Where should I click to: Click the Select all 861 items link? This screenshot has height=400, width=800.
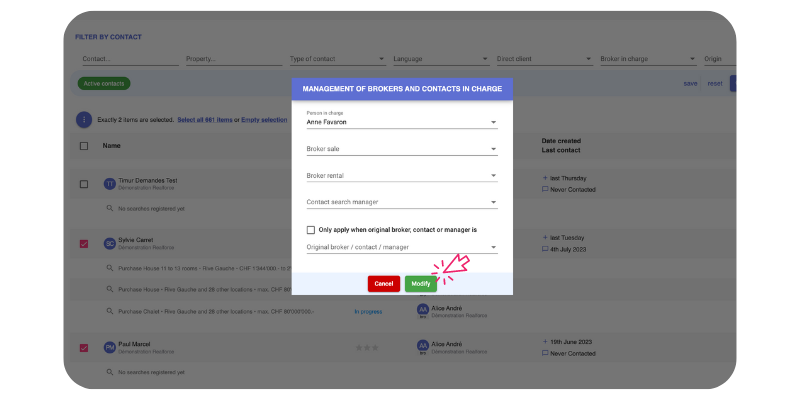point(205,120)
